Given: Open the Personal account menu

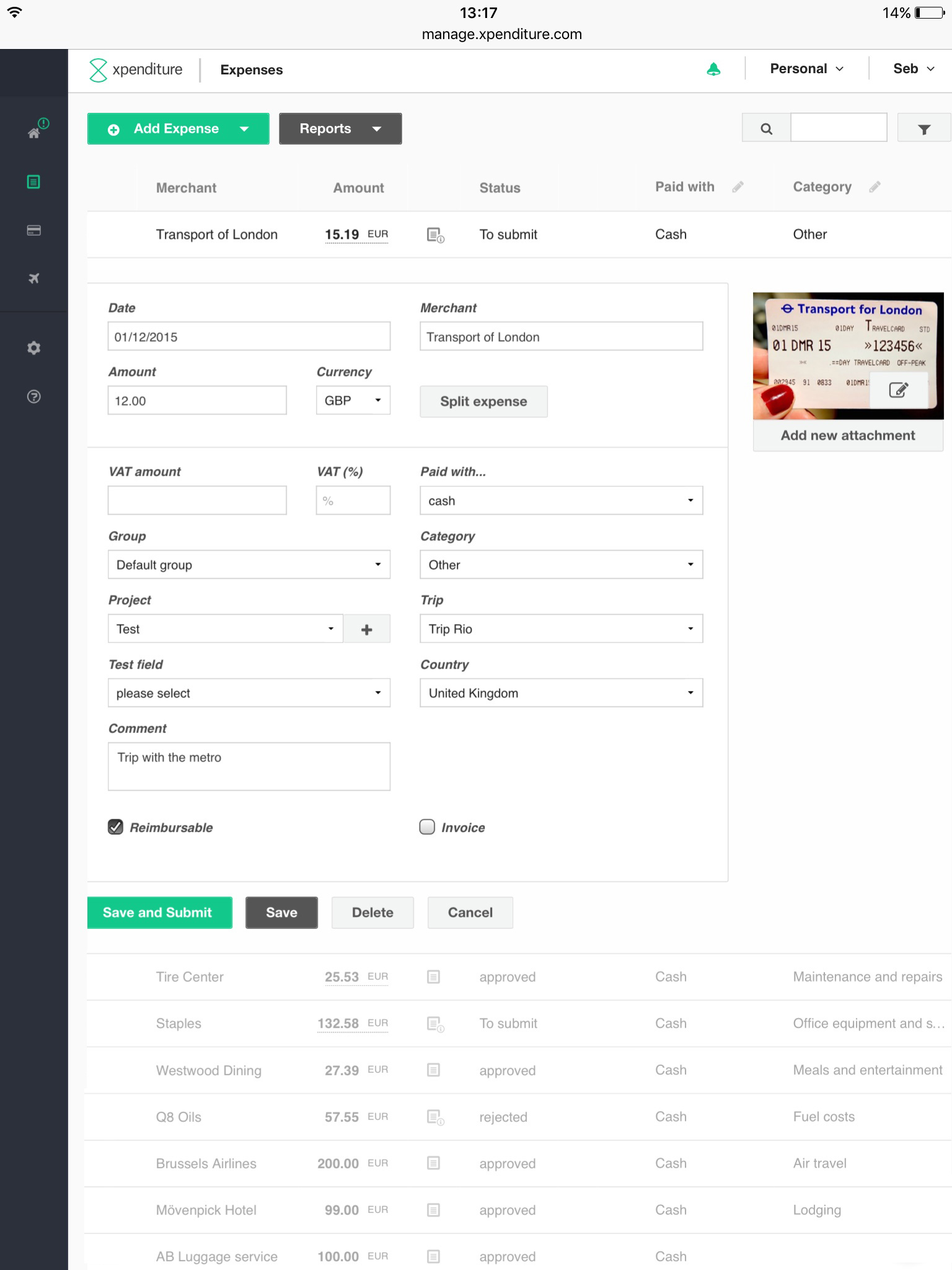Looking at the screenshot, I should (x=806, y=69).
